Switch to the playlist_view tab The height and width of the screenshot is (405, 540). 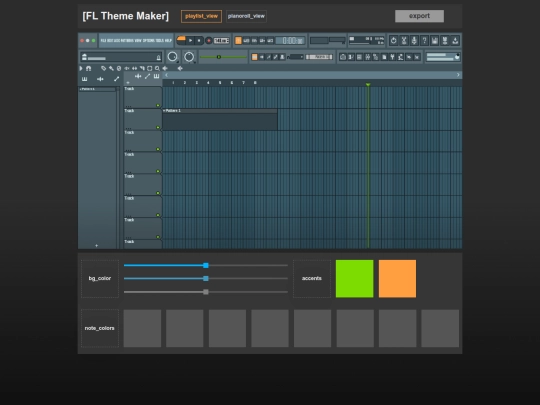201,16
